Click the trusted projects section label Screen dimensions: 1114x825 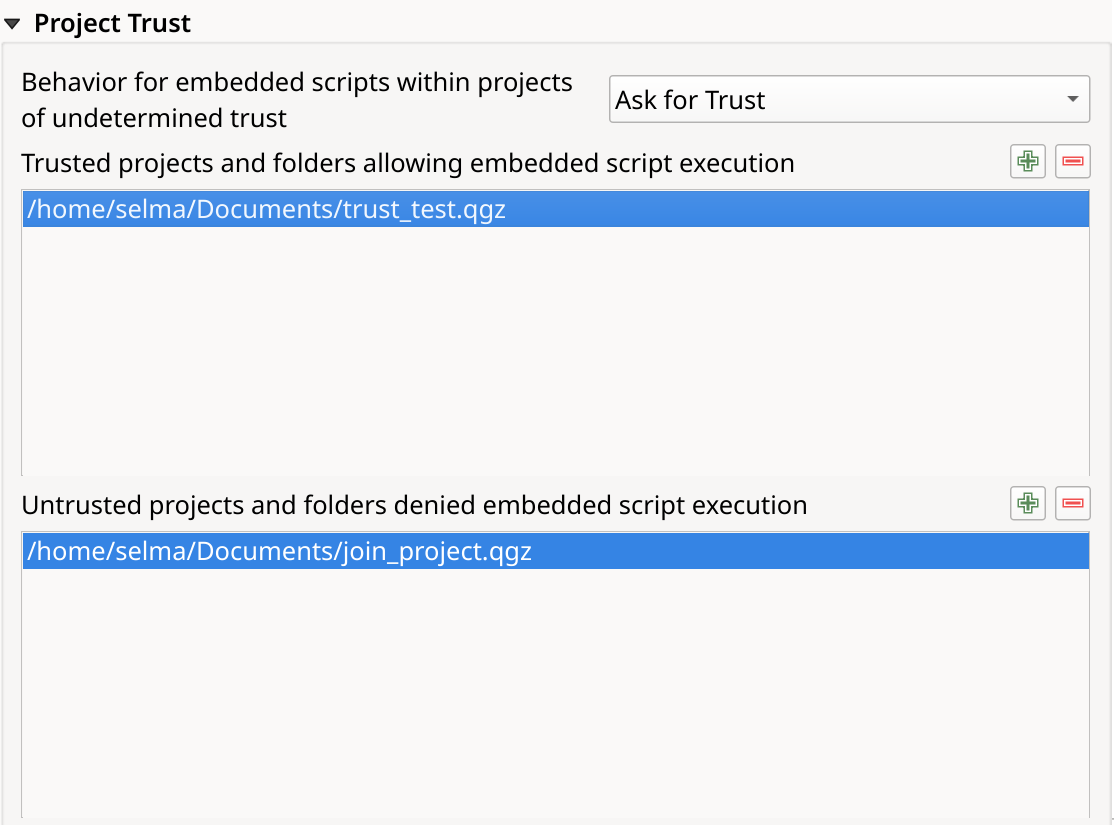pyautogui.click(x=410, y=163)
